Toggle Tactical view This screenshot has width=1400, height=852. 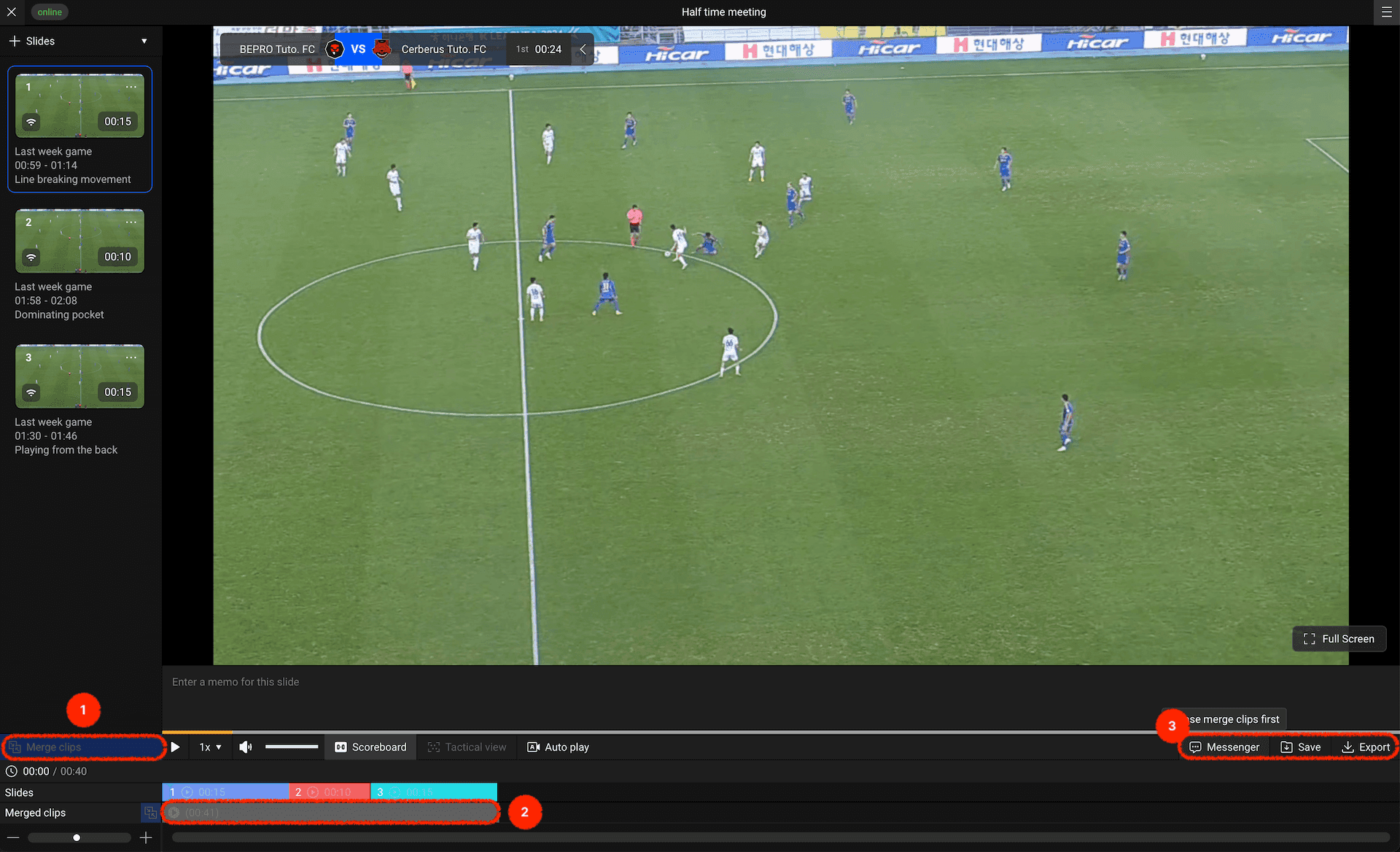[x=467, y=747]
